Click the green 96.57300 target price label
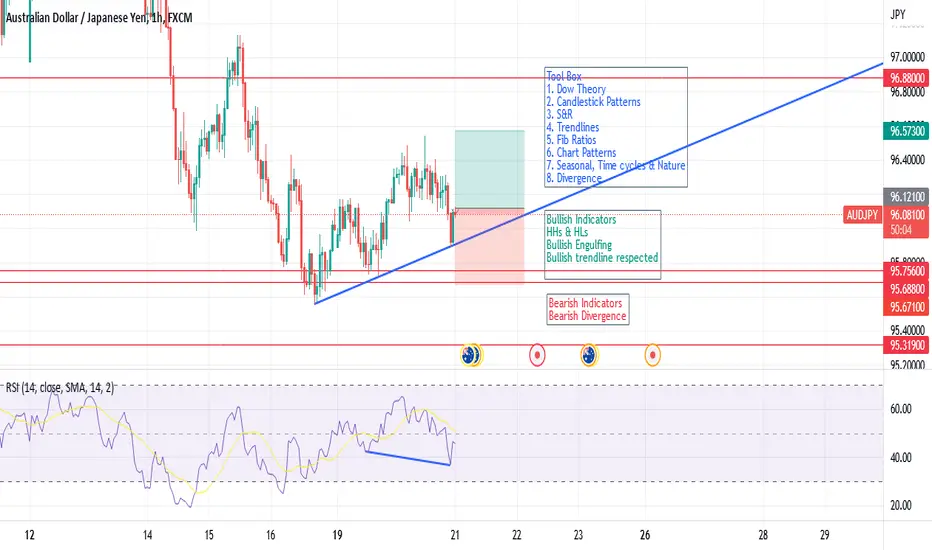 coord(906,131)
